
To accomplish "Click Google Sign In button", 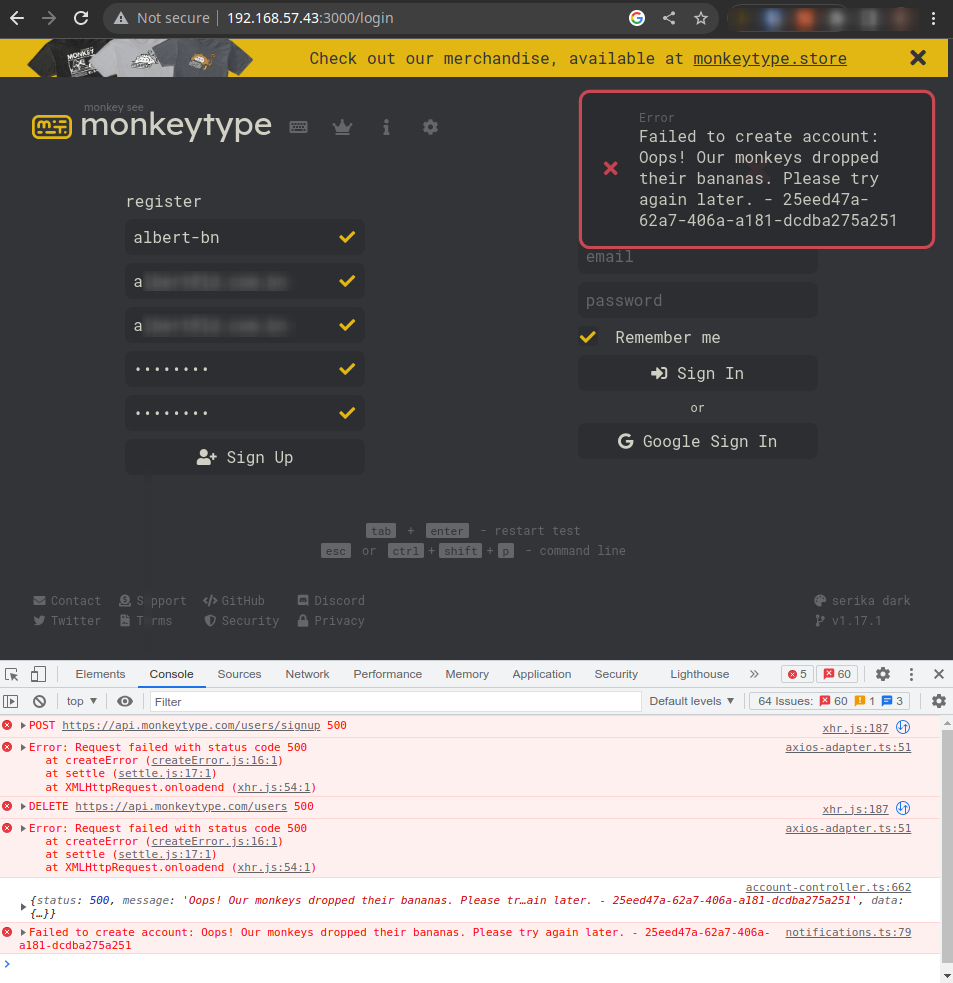I will pyautogui.click(x=698, y=441).
